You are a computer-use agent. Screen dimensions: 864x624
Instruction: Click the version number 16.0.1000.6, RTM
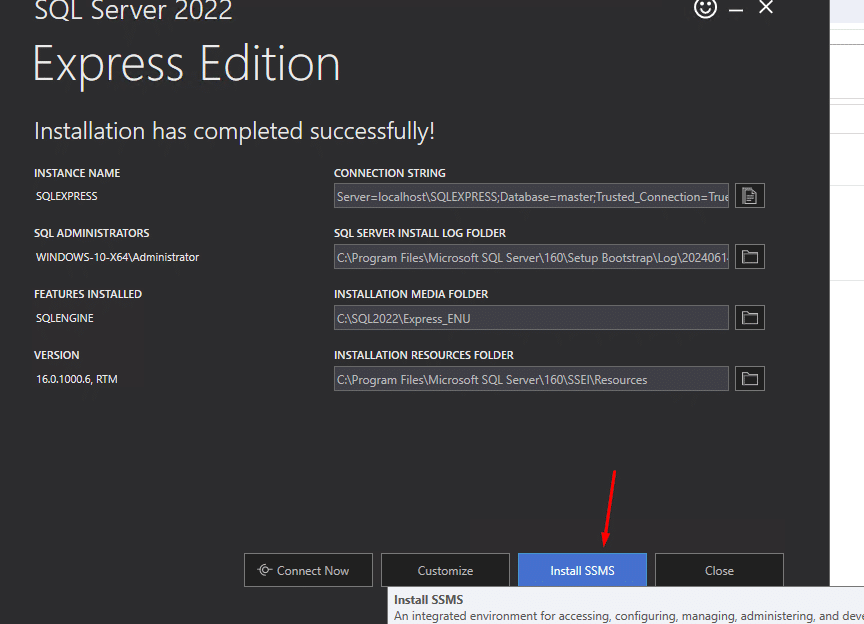click(x=78, y=379)
